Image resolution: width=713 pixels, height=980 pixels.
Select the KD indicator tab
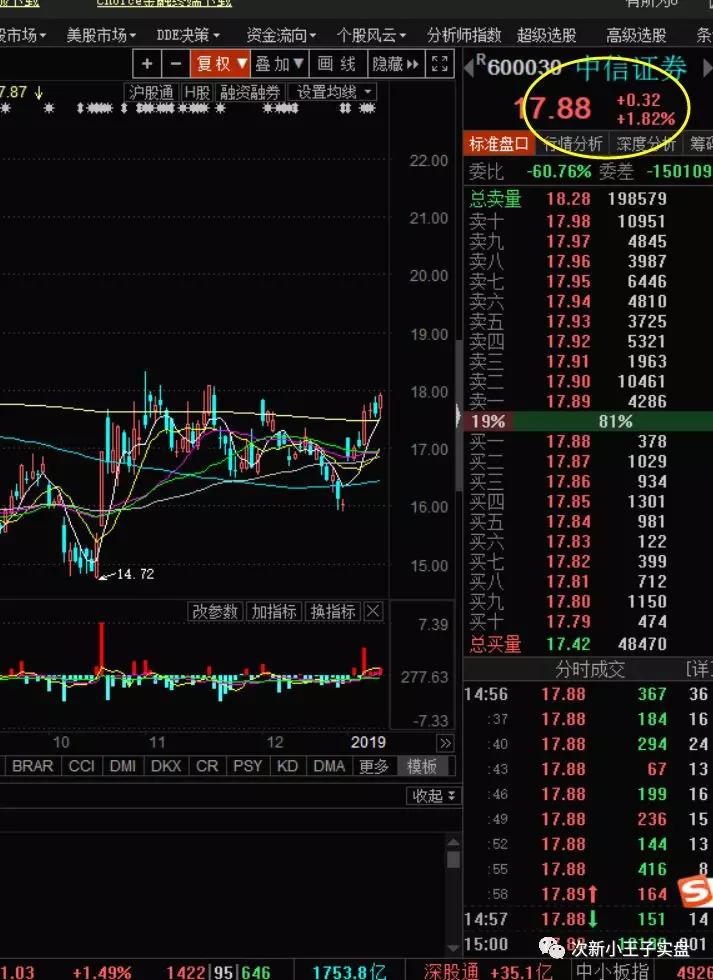tap(287, 766)
